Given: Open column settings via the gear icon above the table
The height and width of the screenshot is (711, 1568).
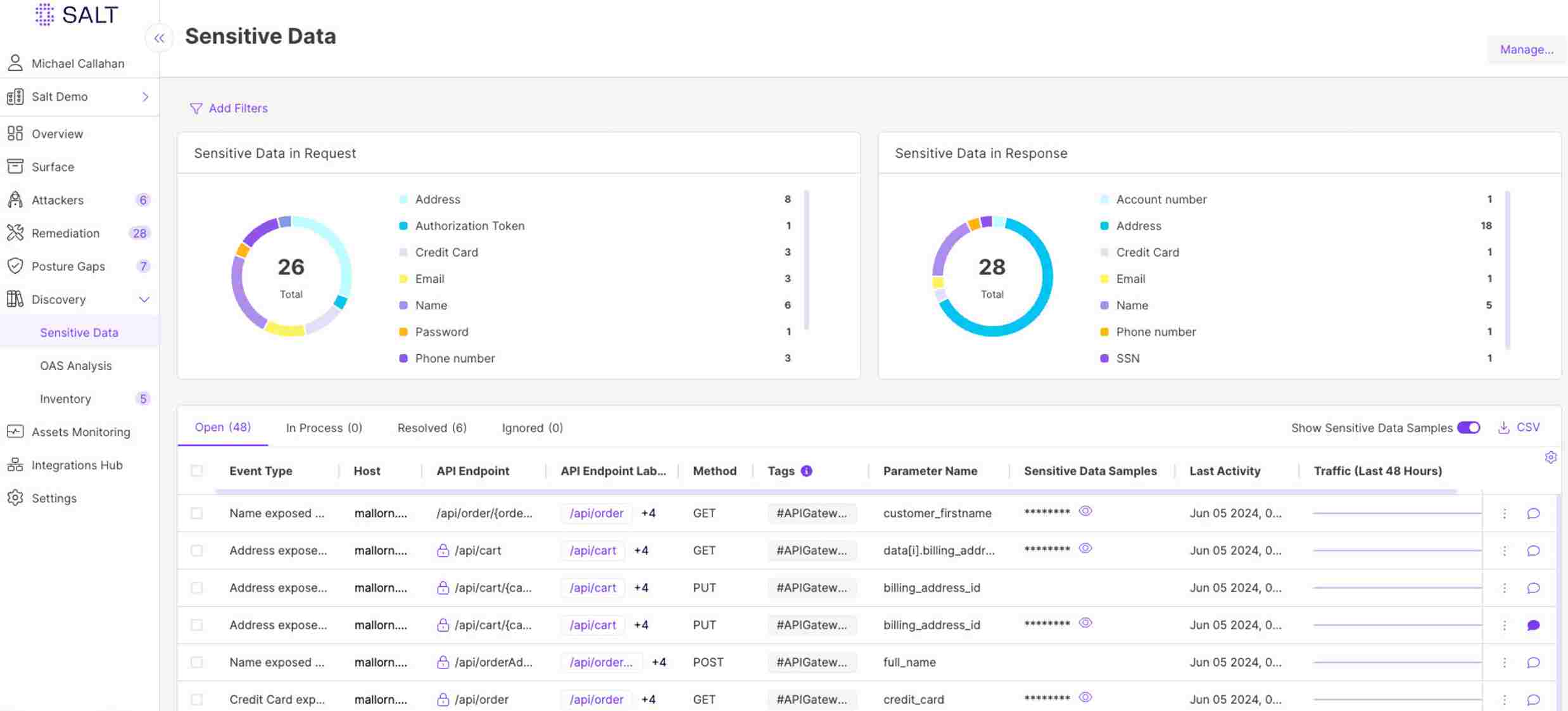Looking at the screenshot, I should [1552, 457].
